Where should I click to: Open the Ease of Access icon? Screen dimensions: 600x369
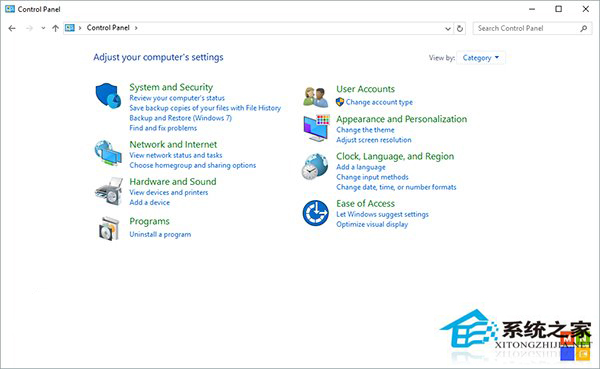click(316, 213)
